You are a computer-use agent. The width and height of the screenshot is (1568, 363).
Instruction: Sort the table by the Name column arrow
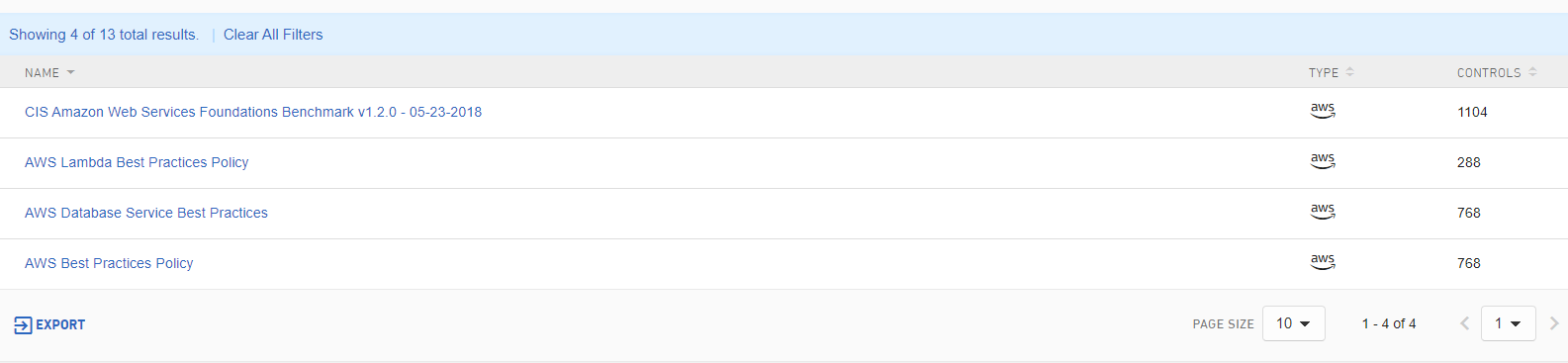[70, 73]
